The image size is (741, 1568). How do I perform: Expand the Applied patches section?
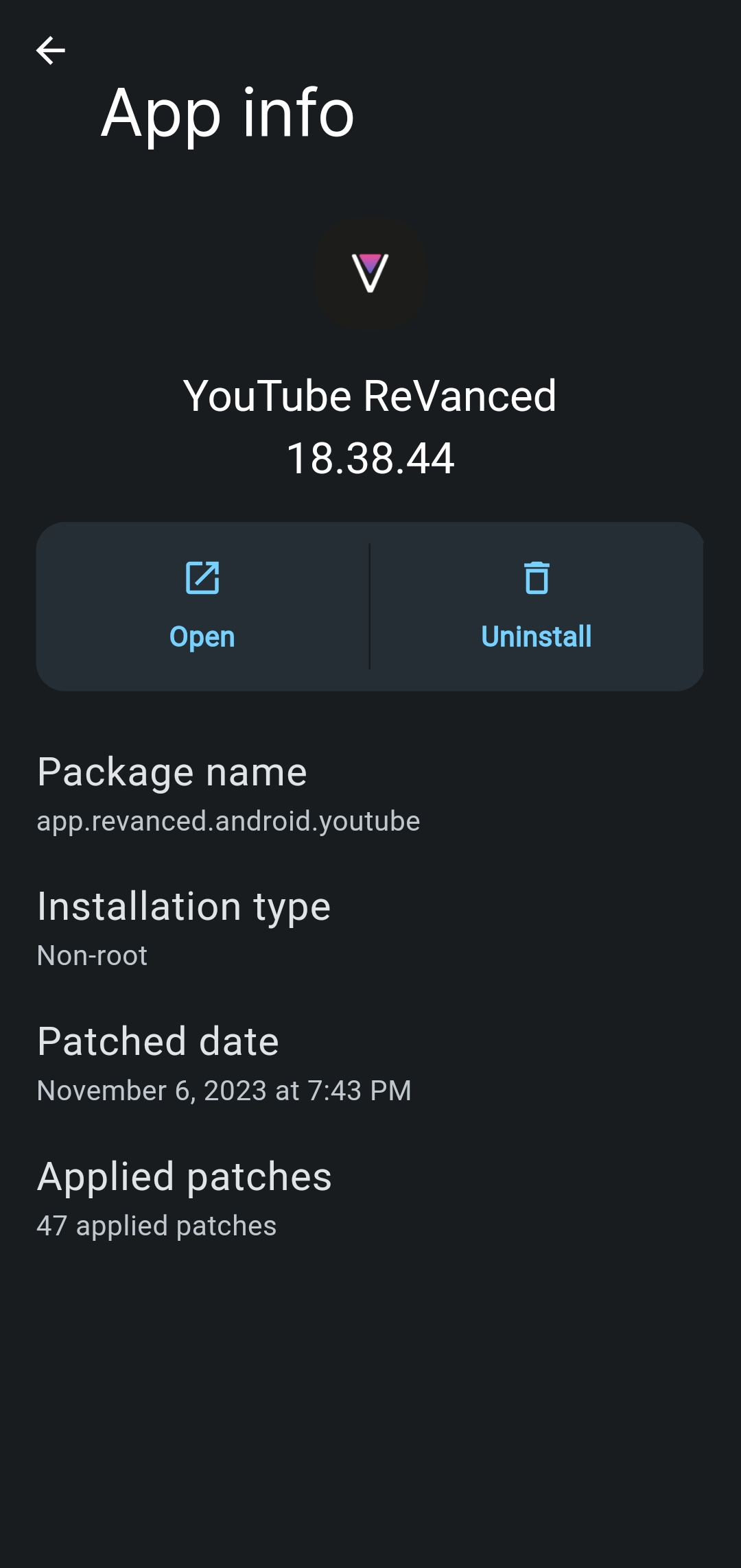point(184,1176)
